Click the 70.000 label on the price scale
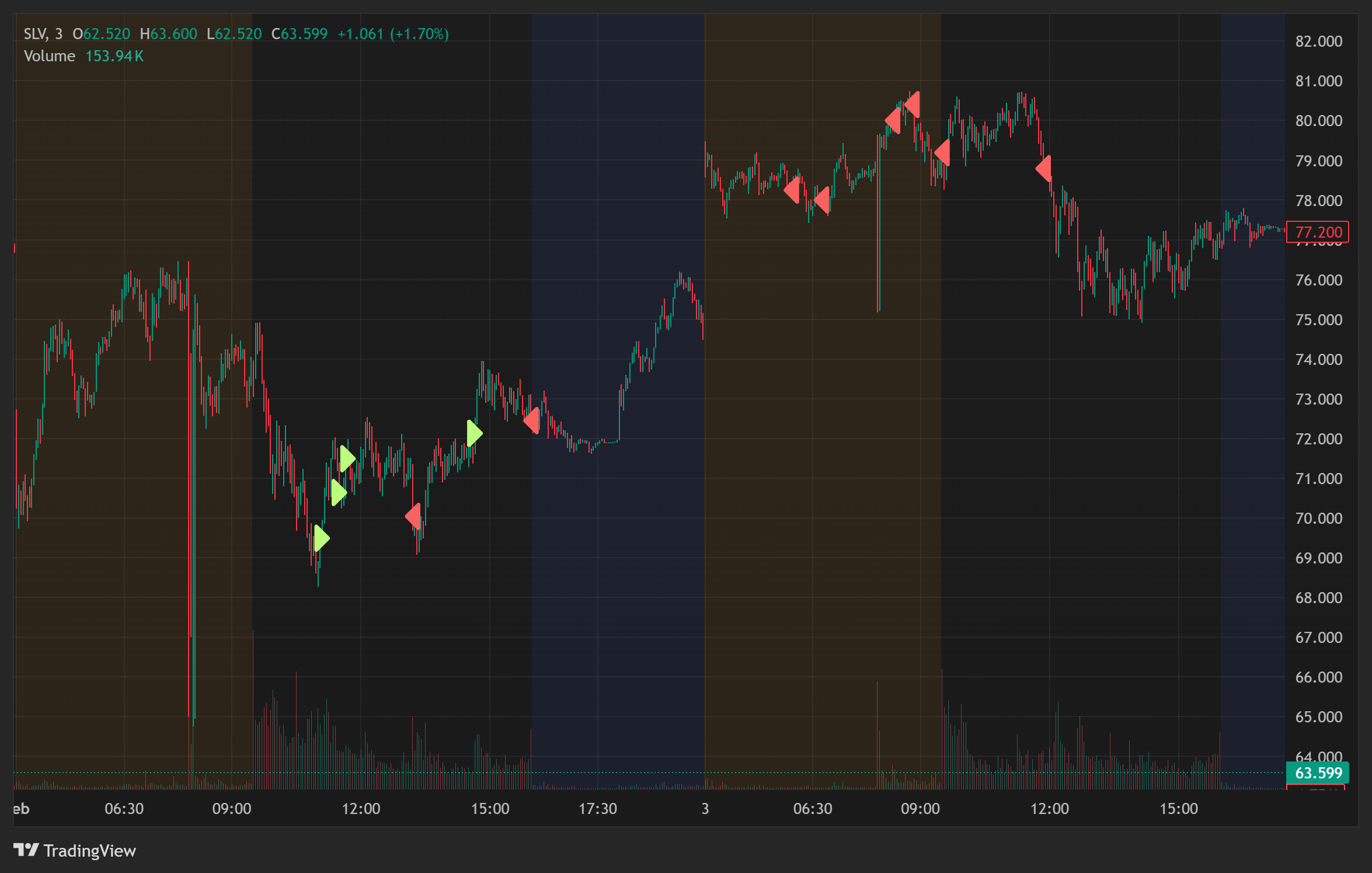 [1318, 518]
